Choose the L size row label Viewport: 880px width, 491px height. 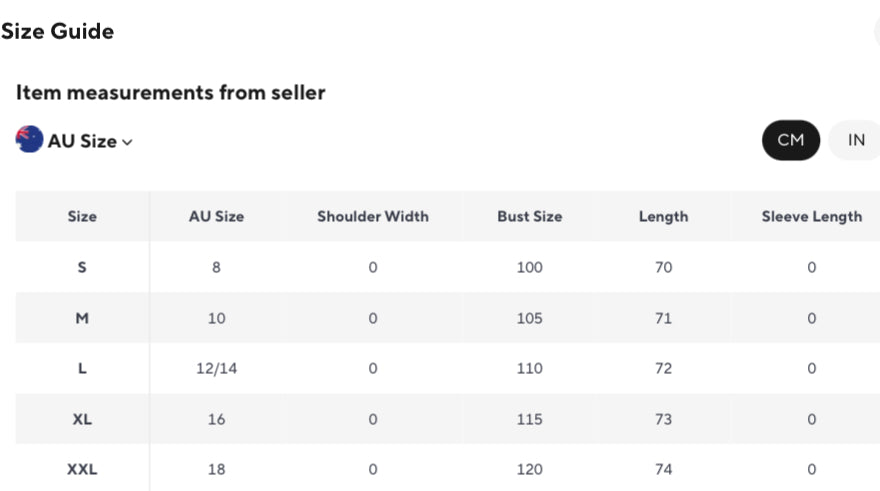click(x=82, y=368)
